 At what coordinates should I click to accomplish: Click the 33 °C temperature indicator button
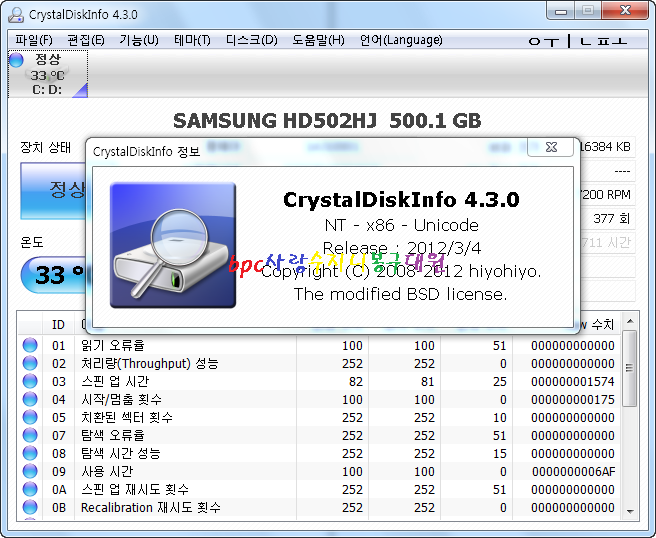tap(52, 275)
